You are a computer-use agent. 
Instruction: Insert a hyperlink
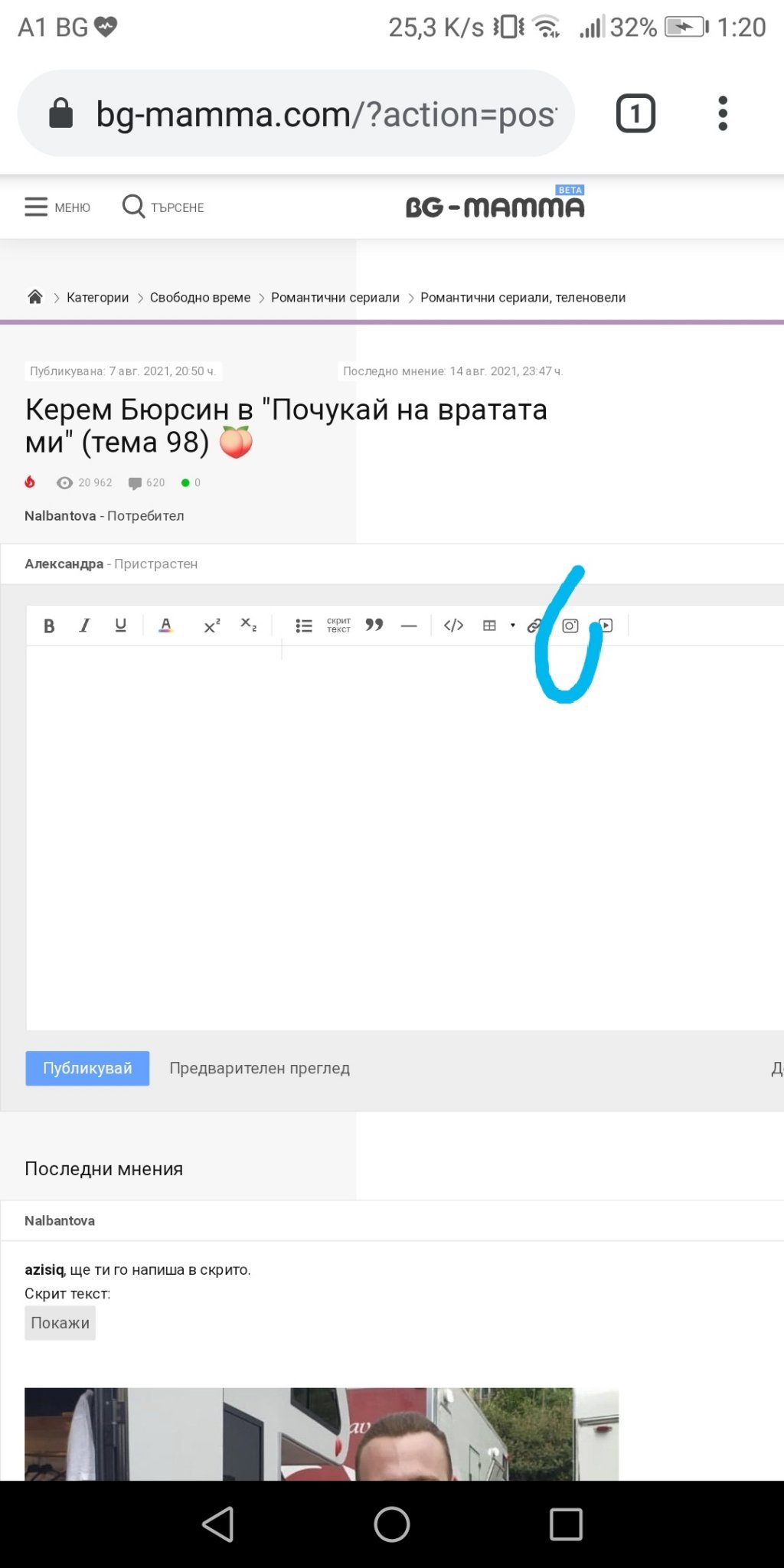(x=534, y=626)
